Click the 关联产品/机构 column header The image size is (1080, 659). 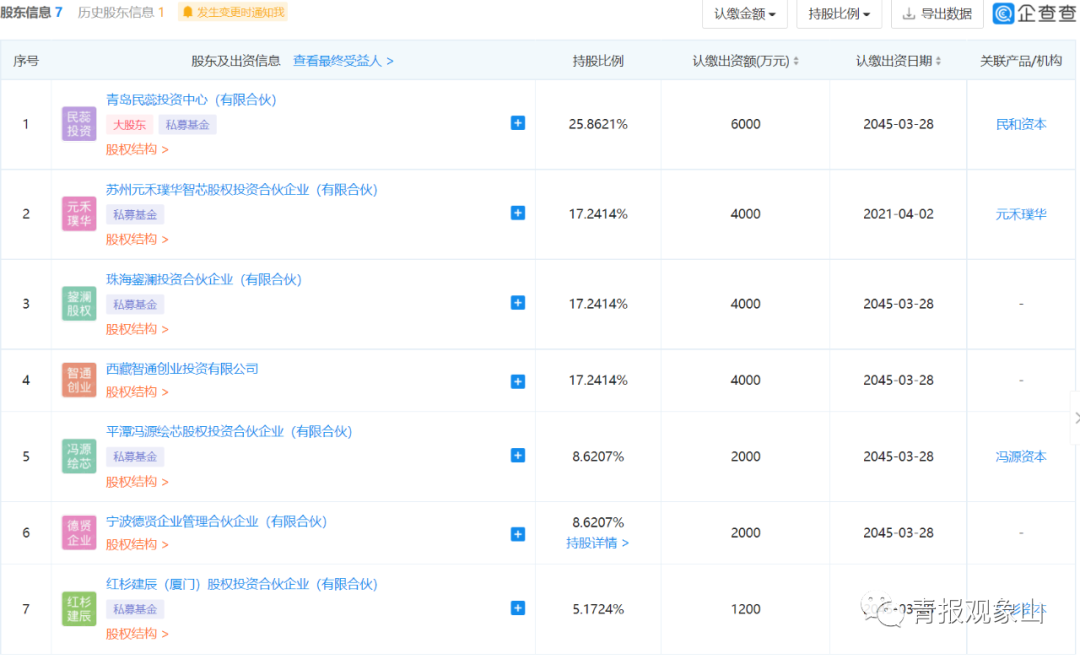point(1021,61)
